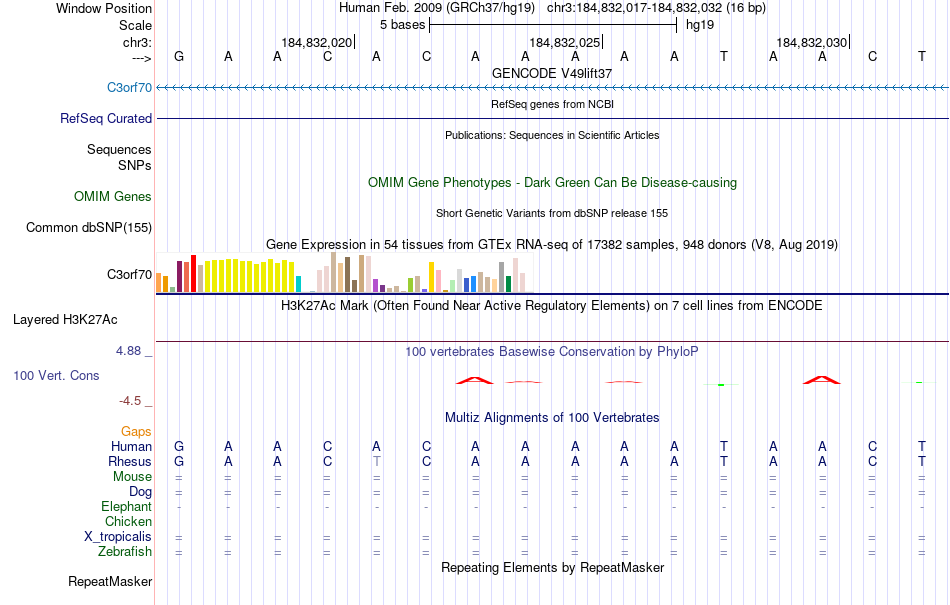Click the 4.88 PhyloP upper value
Image resolution: width=950 pixels, height=605 pixels.
click(x=128, y=351)
